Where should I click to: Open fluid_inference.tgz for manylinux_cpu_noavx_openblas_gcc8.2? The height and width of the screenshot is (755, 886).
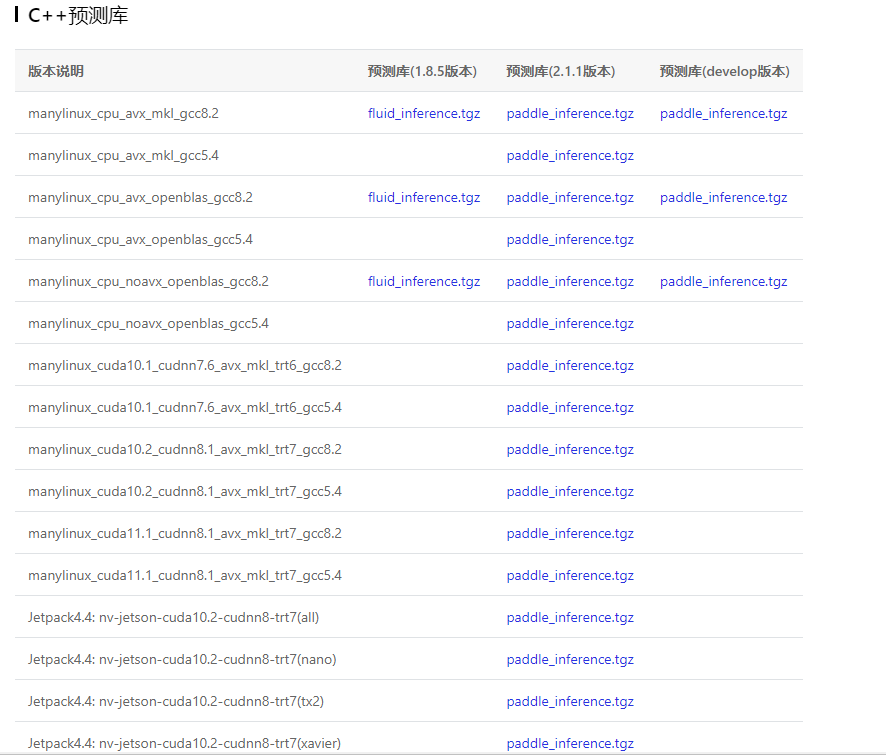point(424,281)
